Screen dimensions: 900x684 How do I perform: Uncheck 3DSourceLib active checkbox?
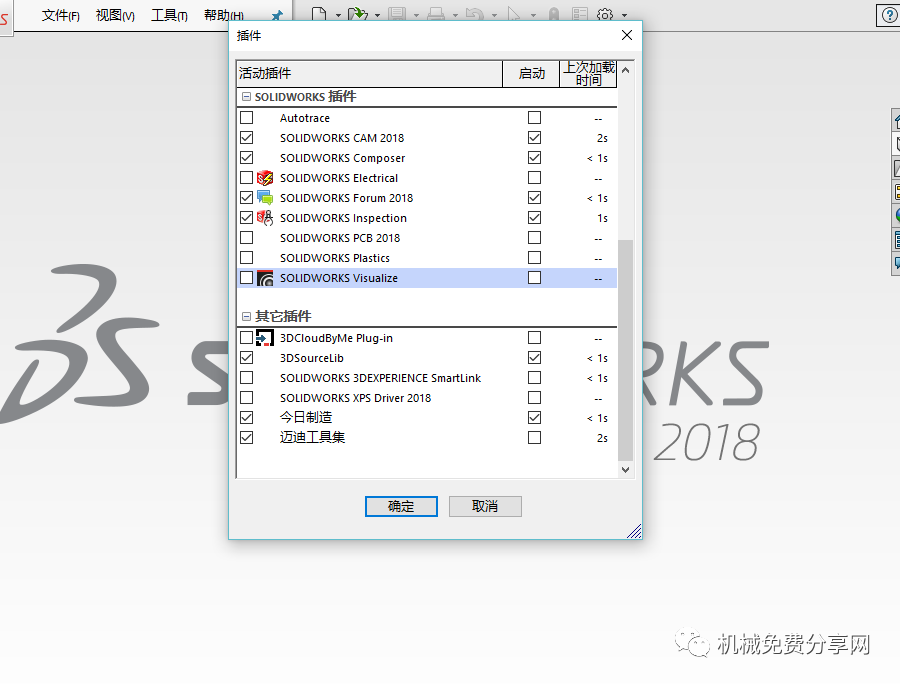point(247,358)
